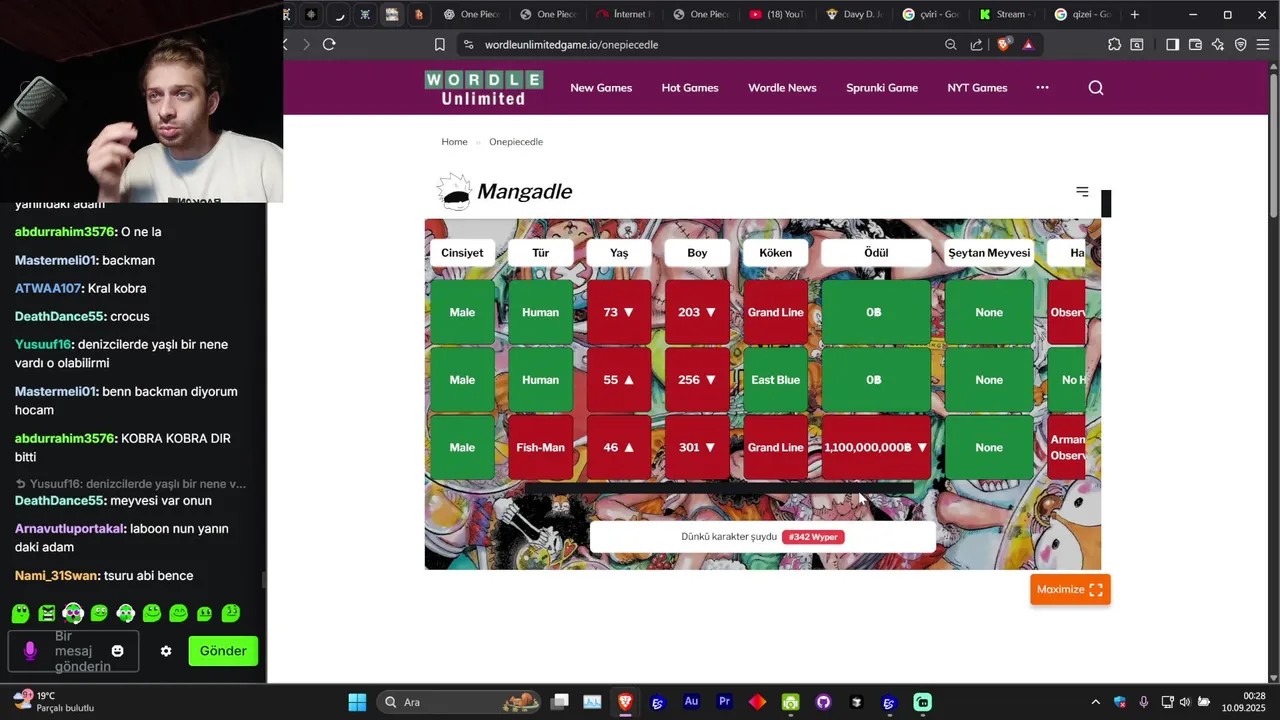This screenshot has width=1280, height=720.
Task: Open NYT Games menu item
Action: [977, 88]
